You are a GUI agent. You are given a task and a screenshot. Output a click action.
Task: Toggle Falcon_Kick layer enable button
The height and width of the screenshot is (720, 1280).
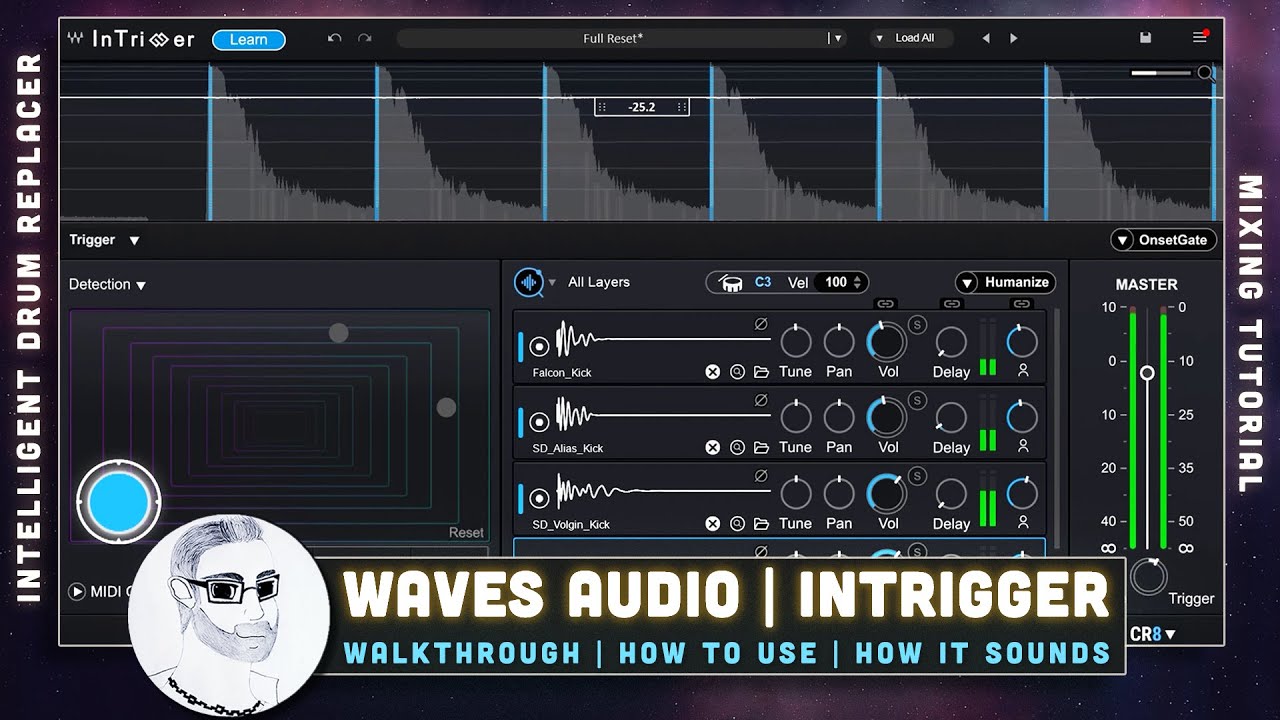point(540,346)
